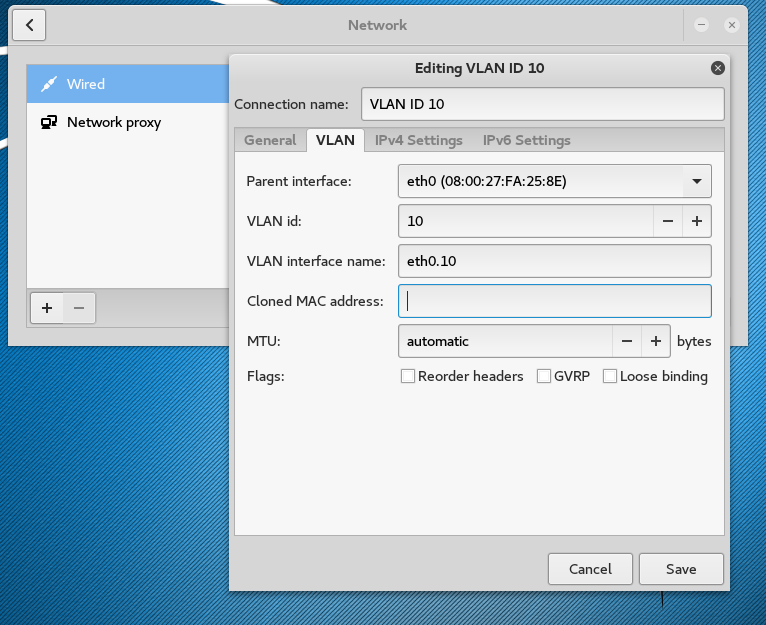Open the IPv6 Settings tab
Screen dimensions: 766x625
527,140
